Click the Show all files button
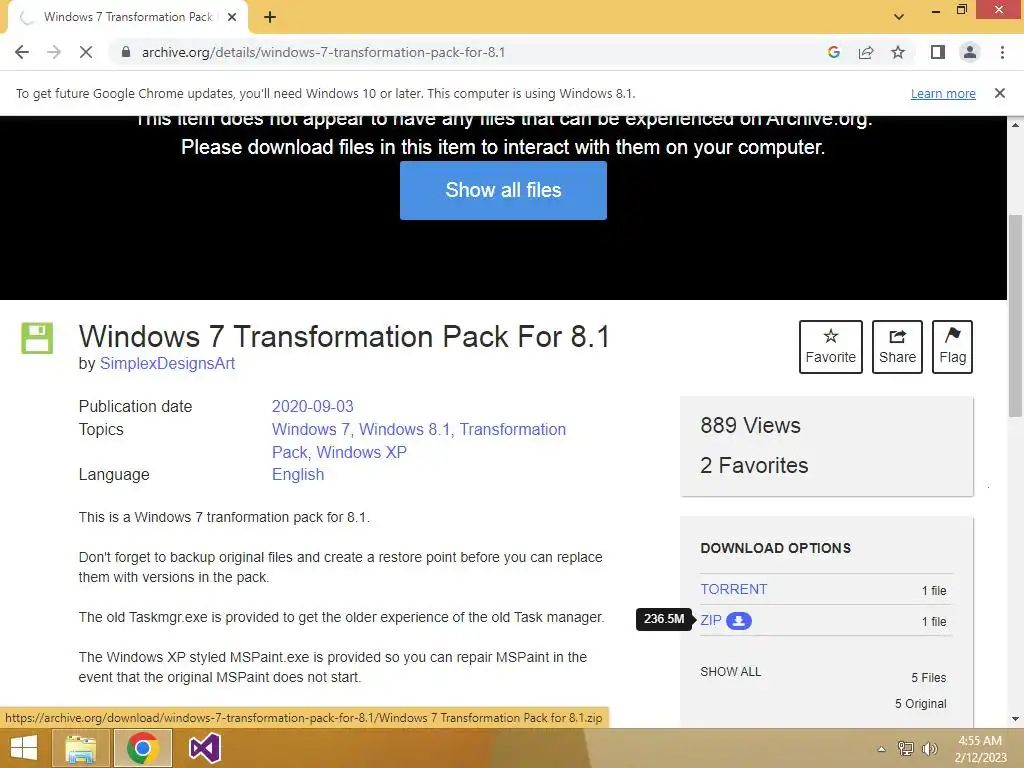 (503, 190)
